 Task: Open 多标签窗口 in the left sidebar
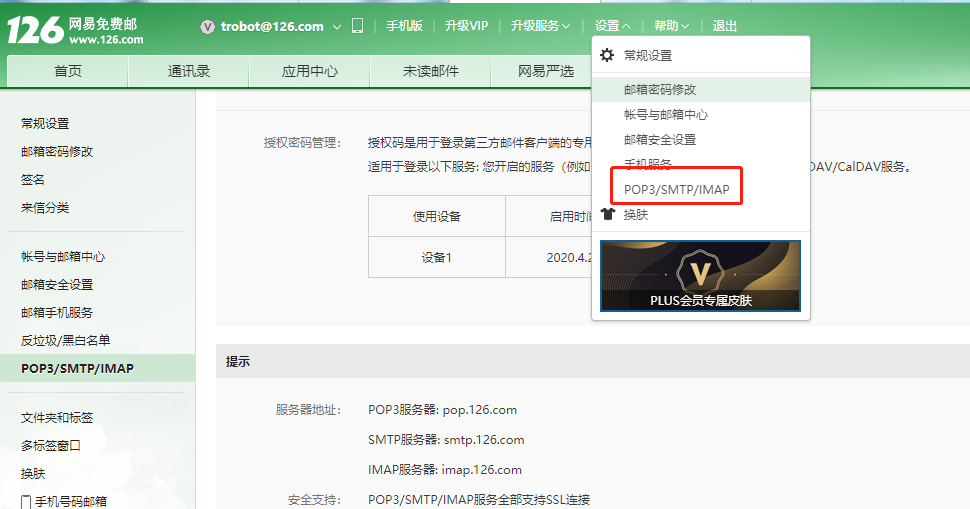51,445
